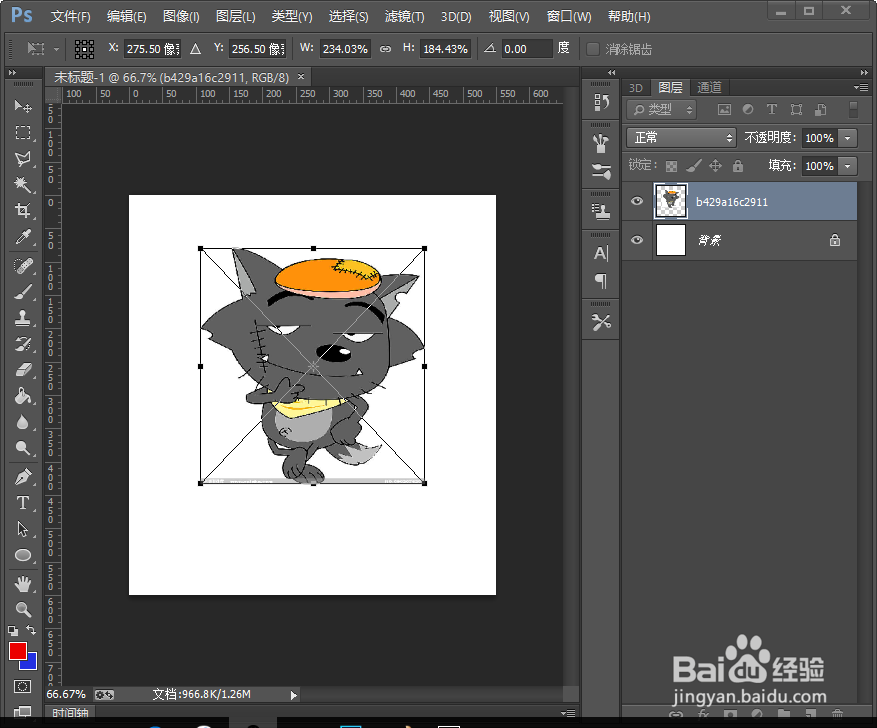
Task: Select the Hand tool
Action: coord(23,584)
